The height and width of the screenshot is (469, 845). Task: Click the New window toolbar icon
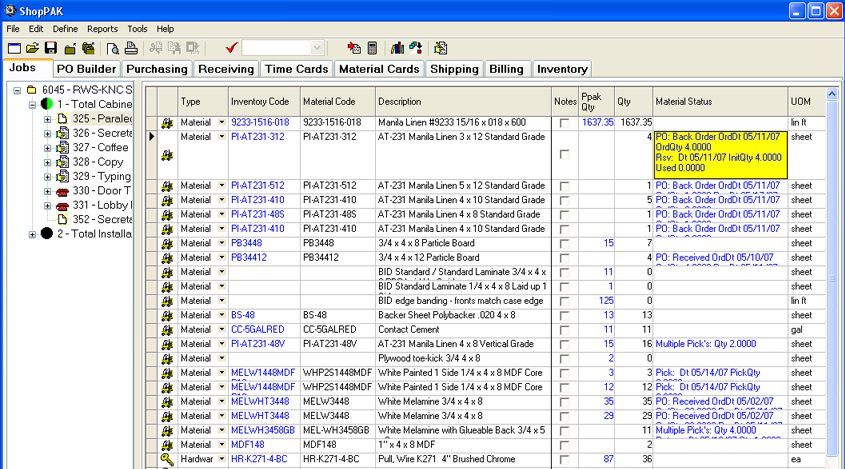coord(15,49)
